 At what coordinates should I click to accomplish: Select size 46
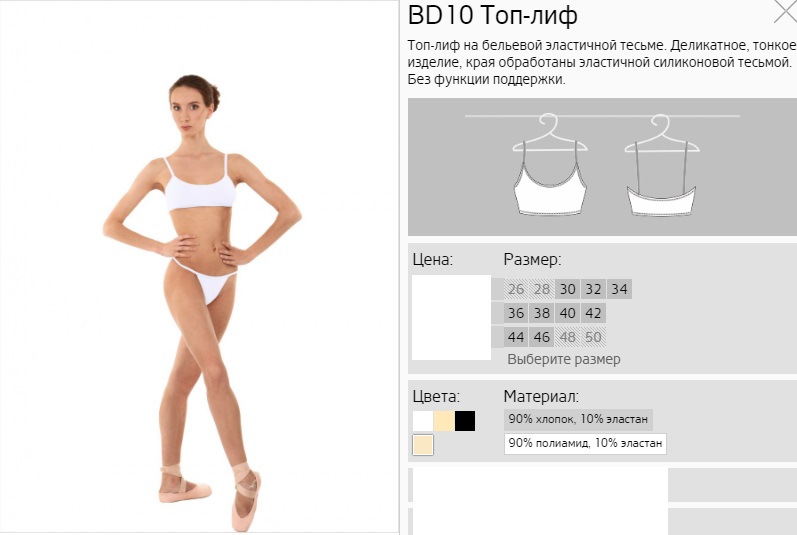(541, 337)
